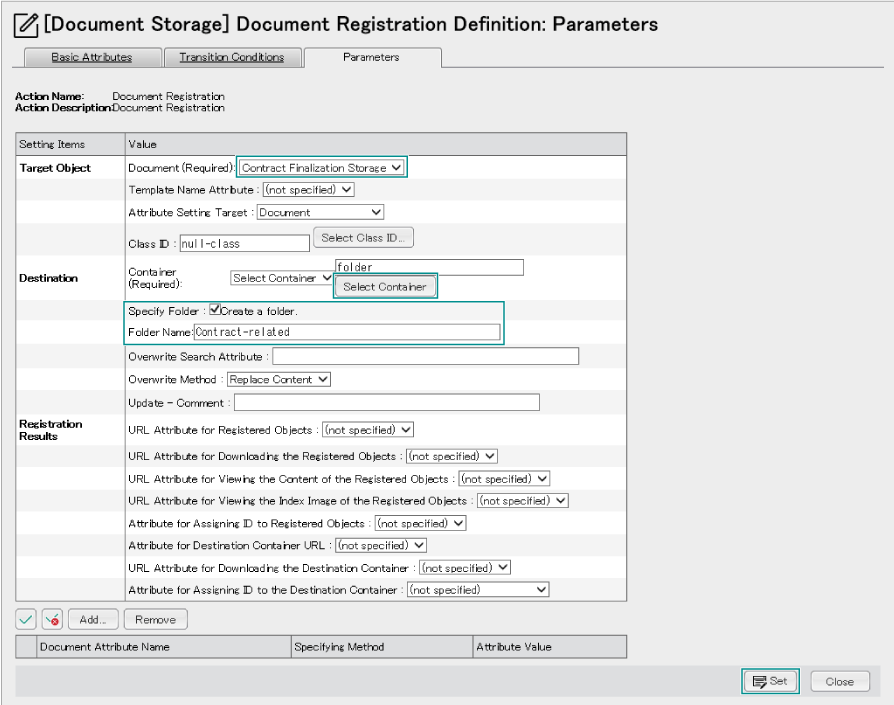
Task: Click the Overwrite Search Attribute text field
Action: tap(425, 356)
